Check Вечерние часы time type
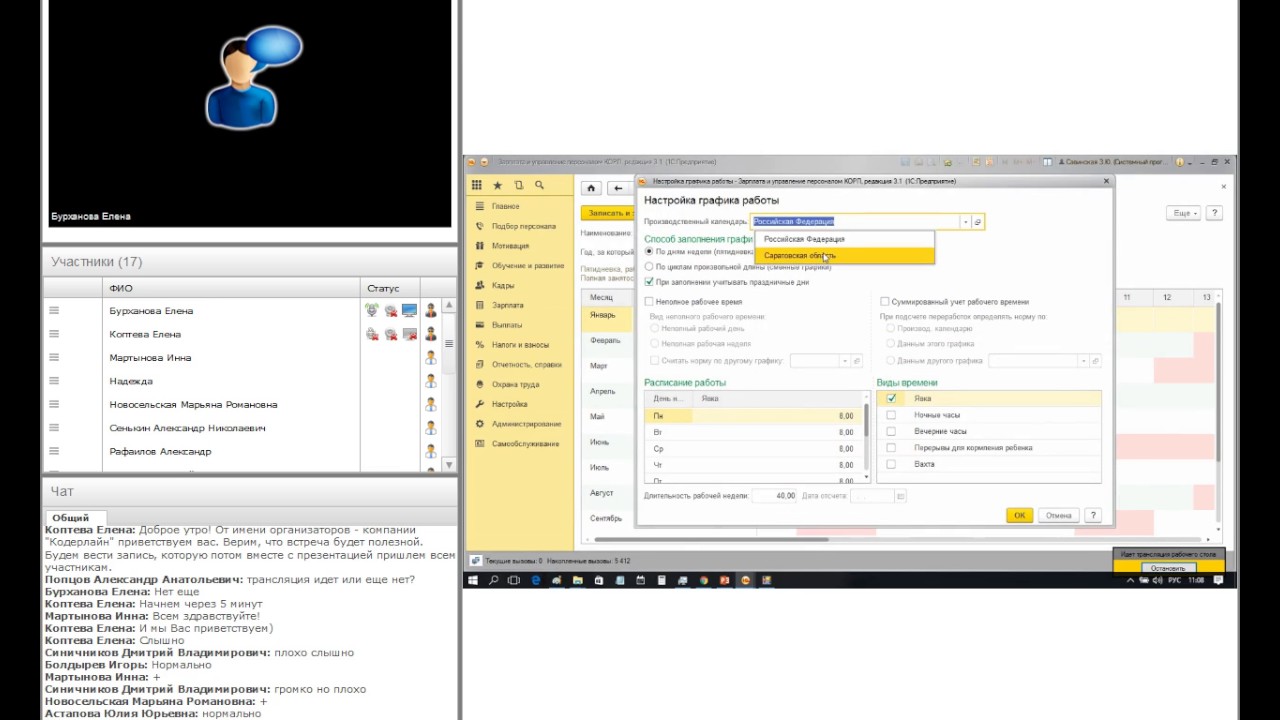The height and width of the screenshot is (720, 1280). [x=891, y=431]
